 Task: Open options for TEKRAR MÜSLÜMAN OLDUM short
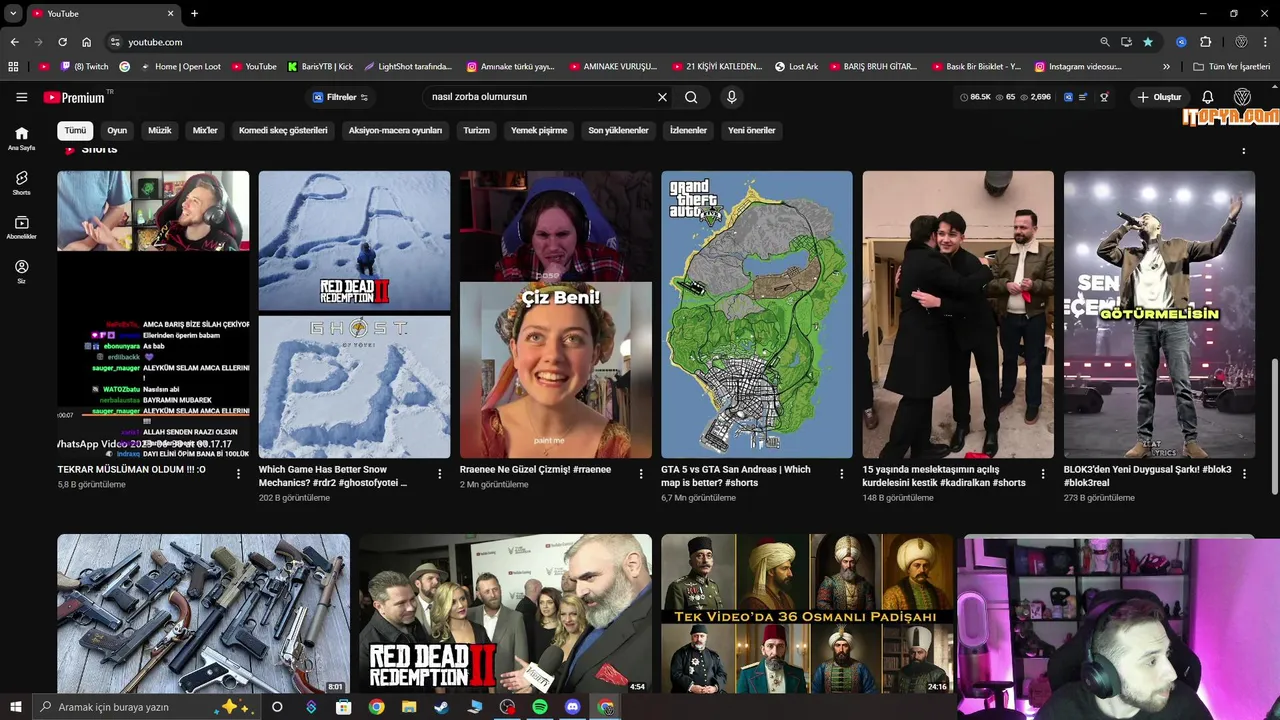tap(238, 474)
